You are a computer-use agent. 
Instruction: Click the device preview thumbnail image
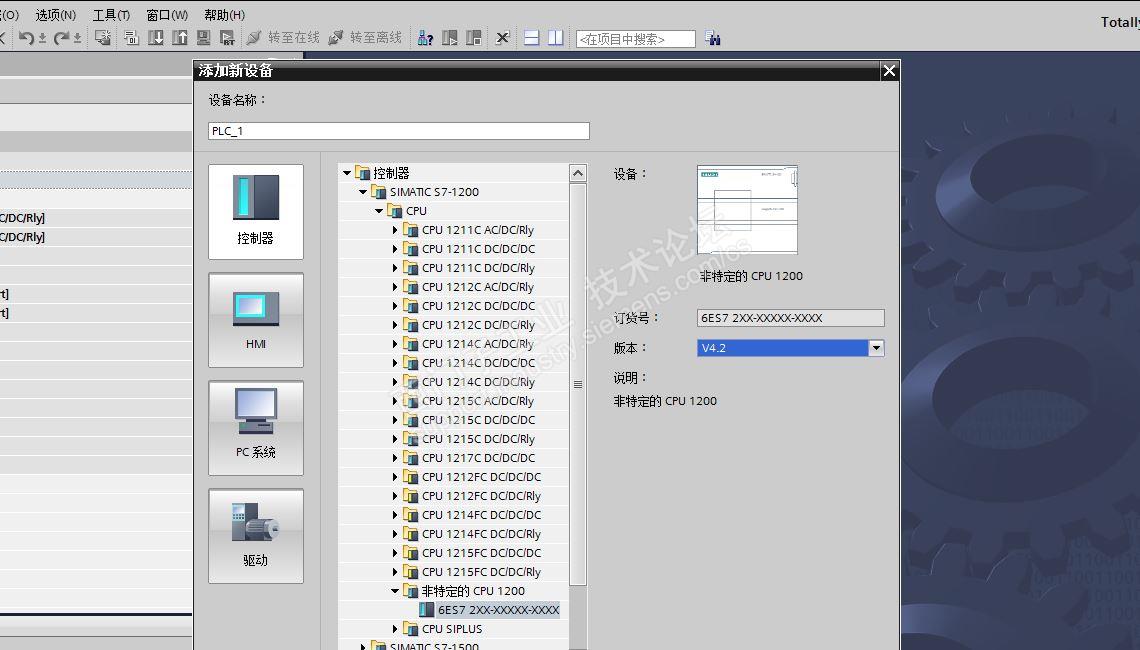747,209
